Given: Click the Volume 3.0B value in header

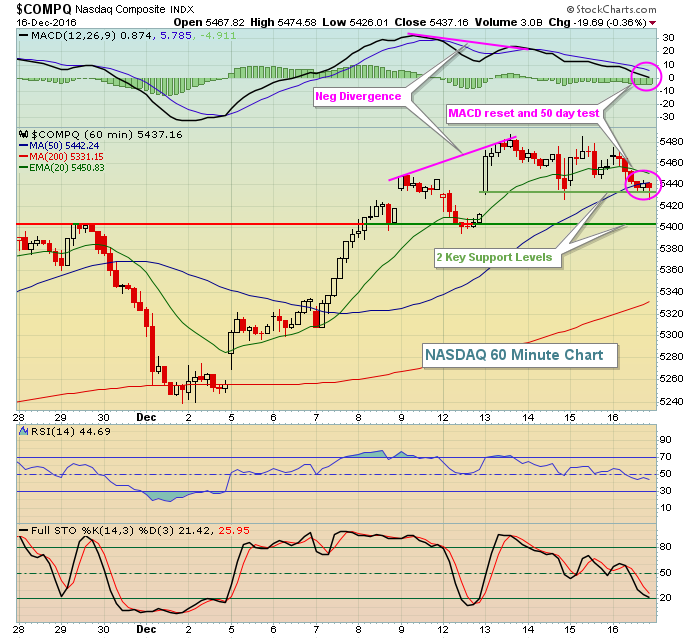Looking at the screenshot, I should pos(509,22).
